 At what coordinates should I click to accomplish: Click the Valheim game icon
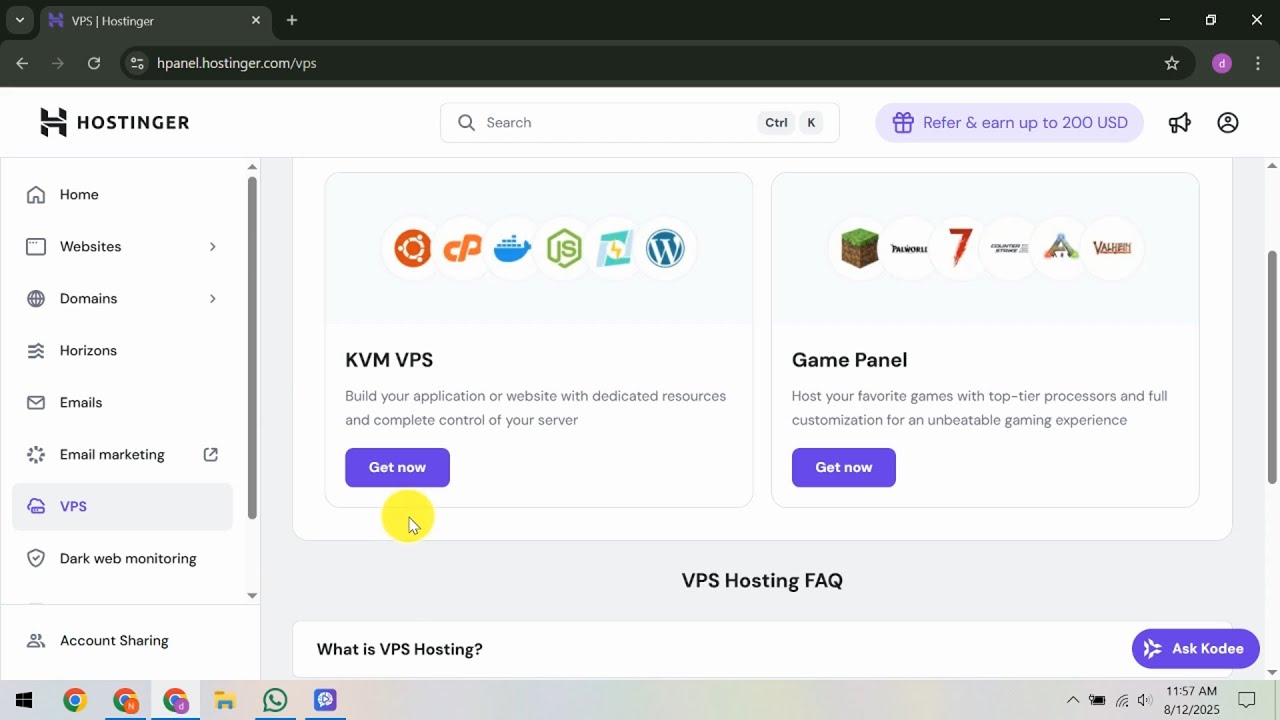1111,248
